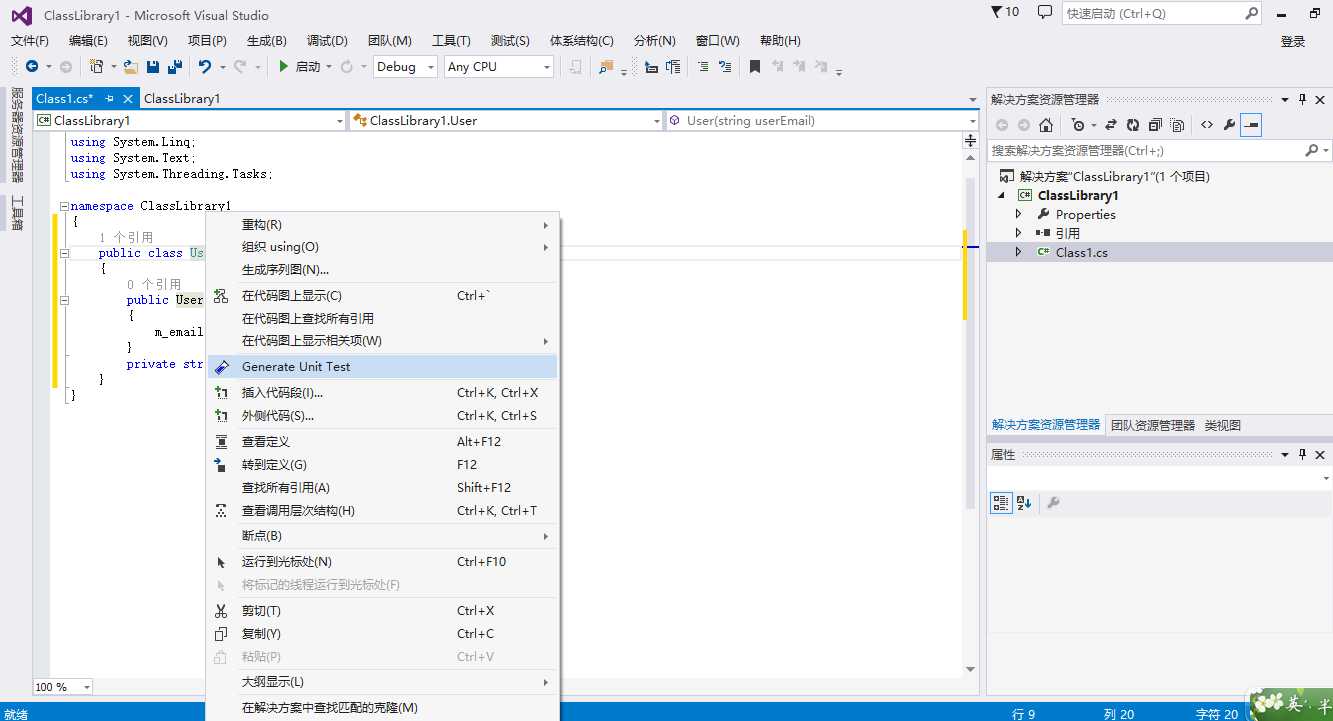Open the 生成(B) build menu
The height and width of the screenshot is (721, 1333).
tap(267, 41)
